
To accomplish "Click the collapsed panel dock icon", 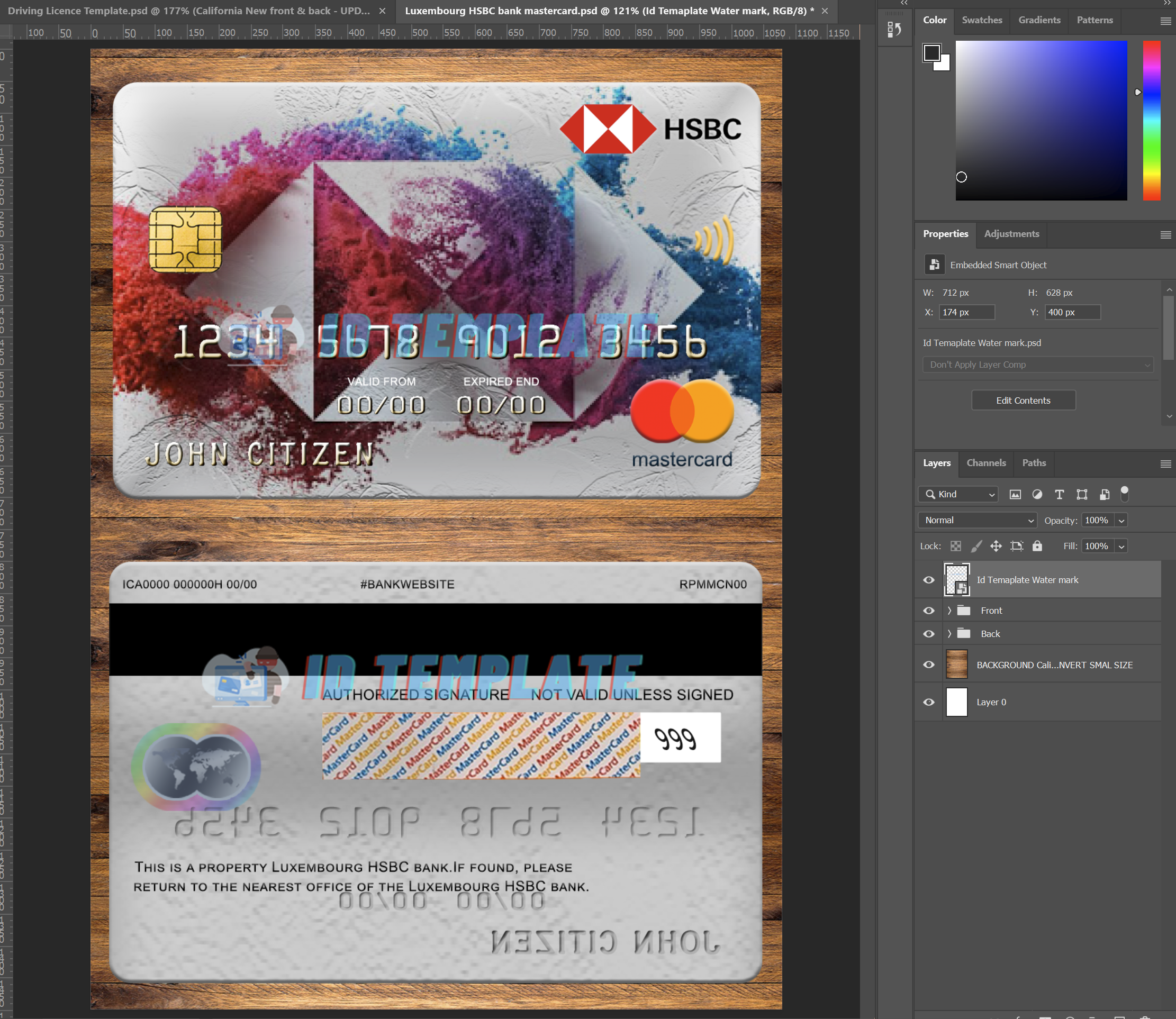I will pyautogui.click(x=894, y=30).
